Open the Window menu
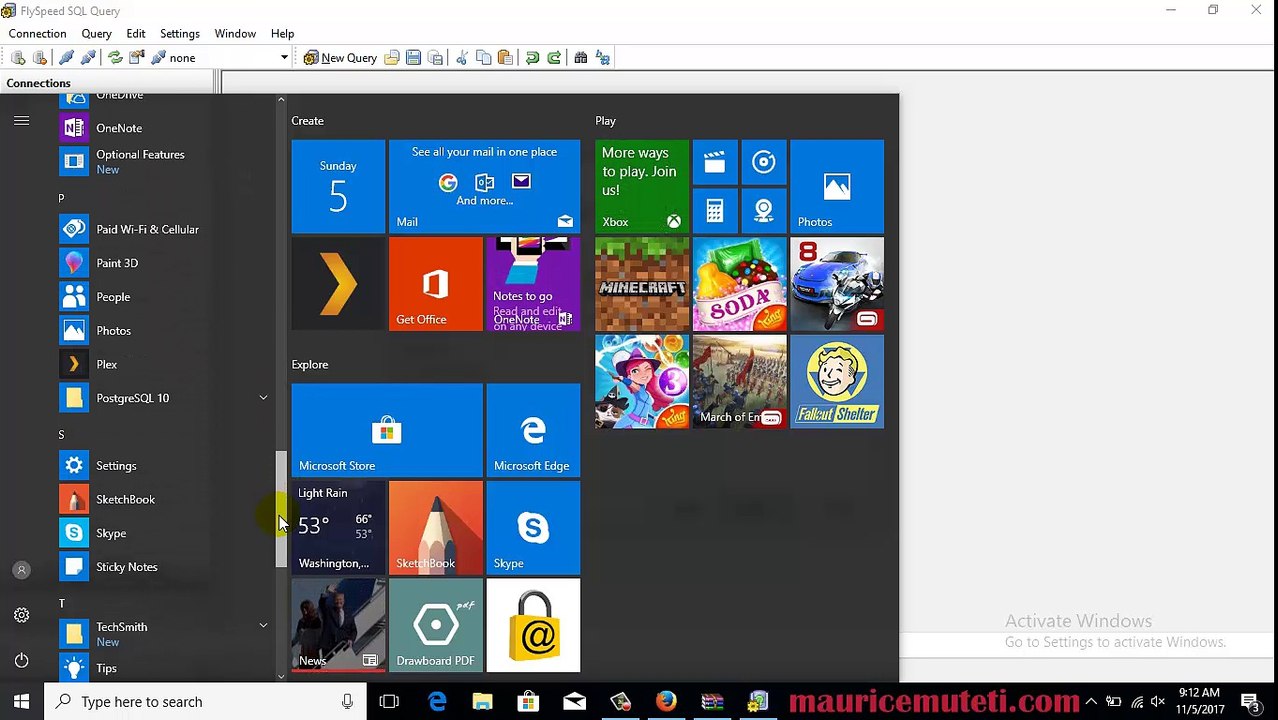 tap(235, 34)
